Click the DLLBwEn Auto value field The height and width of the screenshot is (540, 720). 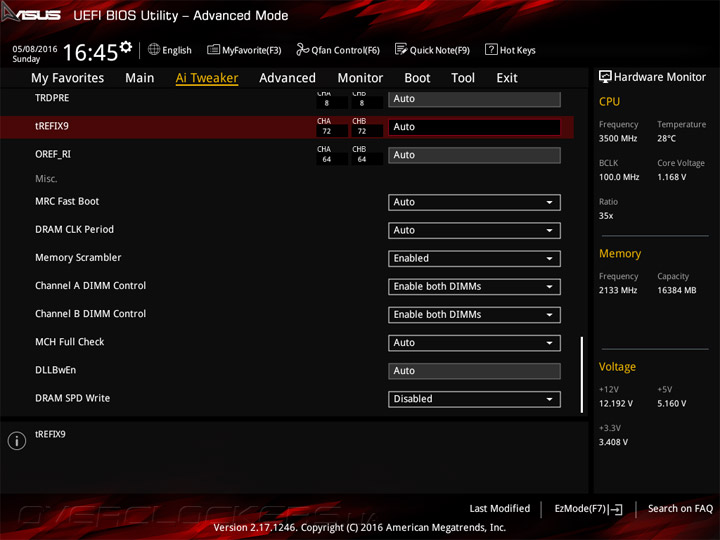tap(474, 371)
